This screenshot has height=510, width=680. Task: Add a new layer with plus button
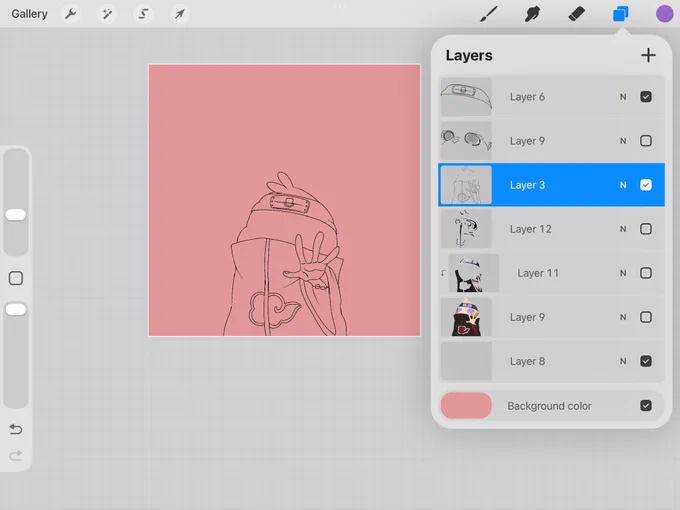point(648,56)
